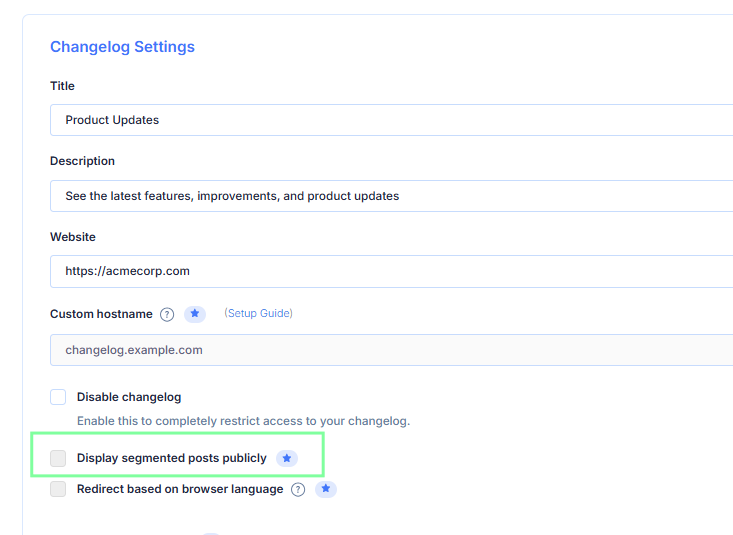The width and height of the screenshot is (733, 535).
Task: Click star badge beside Display segmented posts publicly
Action: (x=287, y=458)
